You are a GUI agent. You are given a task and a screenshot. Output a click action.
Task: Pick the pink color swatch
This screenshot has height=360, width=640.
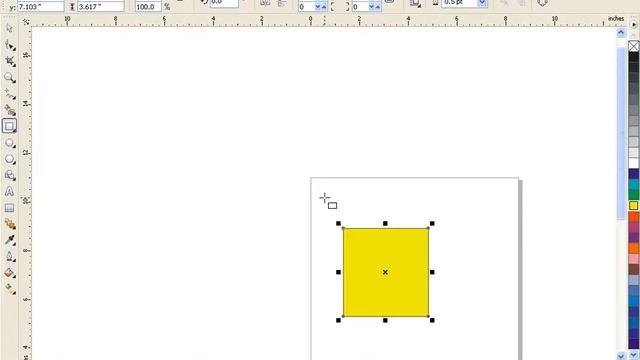click(x=633, y=259)
